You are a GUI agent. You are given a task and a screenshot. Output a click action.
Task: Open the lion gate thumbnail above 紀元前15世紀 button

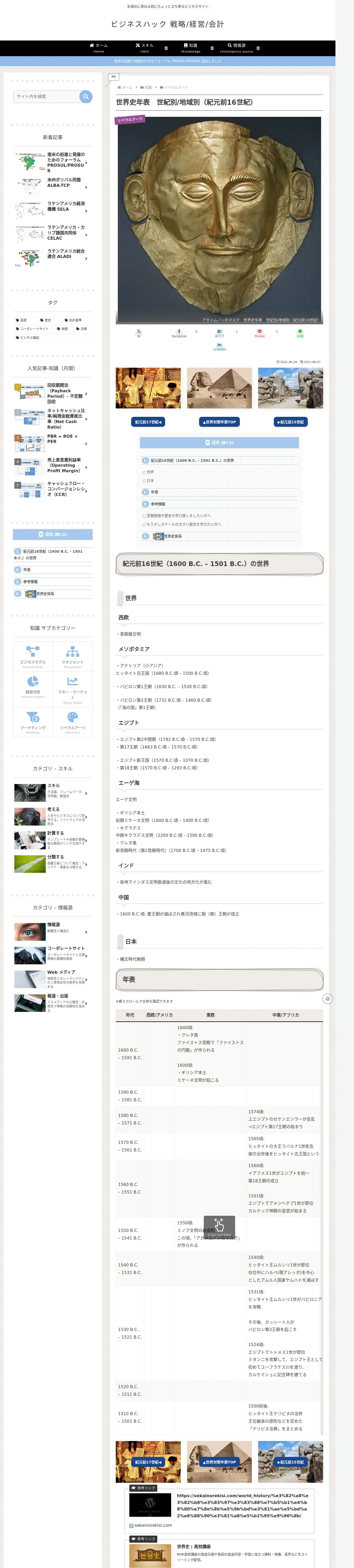pos(290,388)
